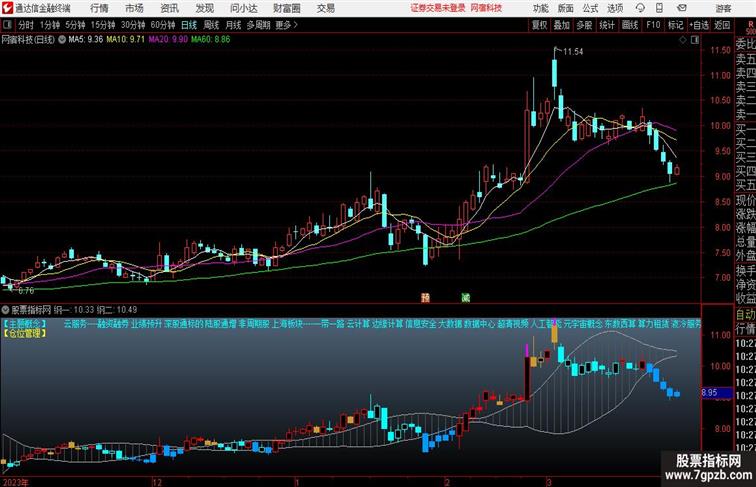Click the 11.54 high price label

tap(573, 52)
